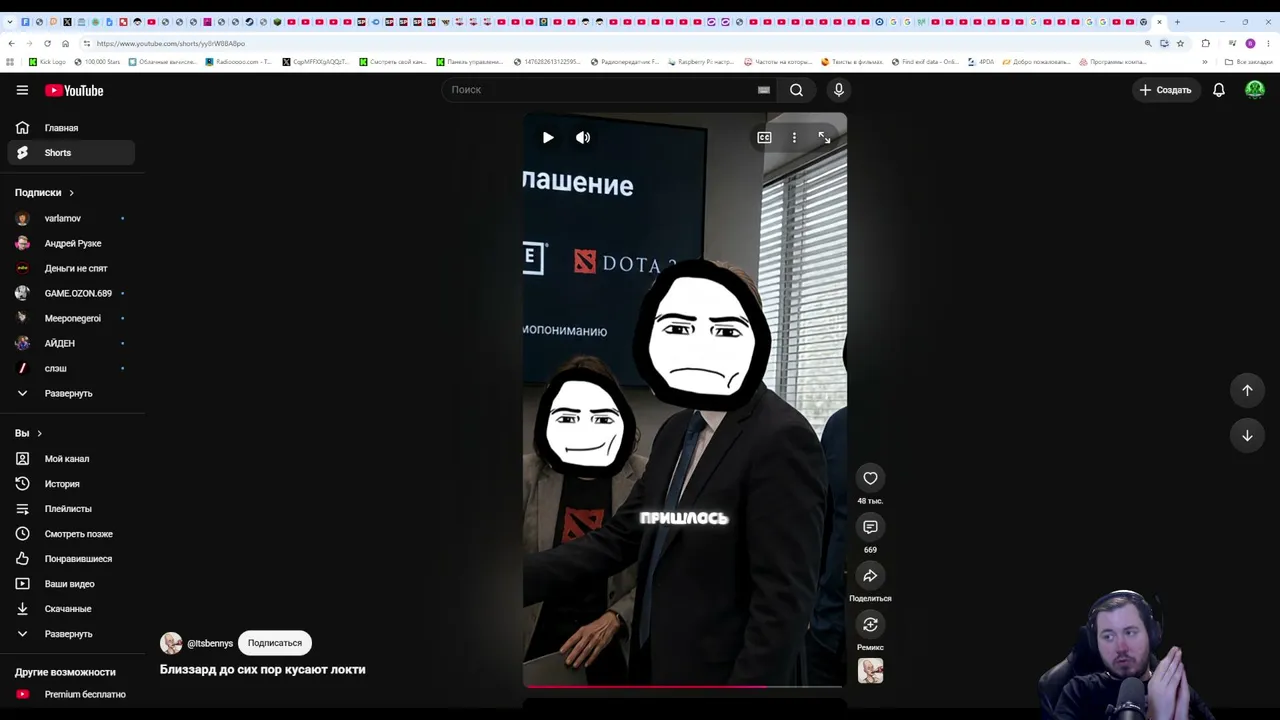1280x720 pixels.
Task: Open the YouTube account avatar menu
Action: (x=1255, y=90)
